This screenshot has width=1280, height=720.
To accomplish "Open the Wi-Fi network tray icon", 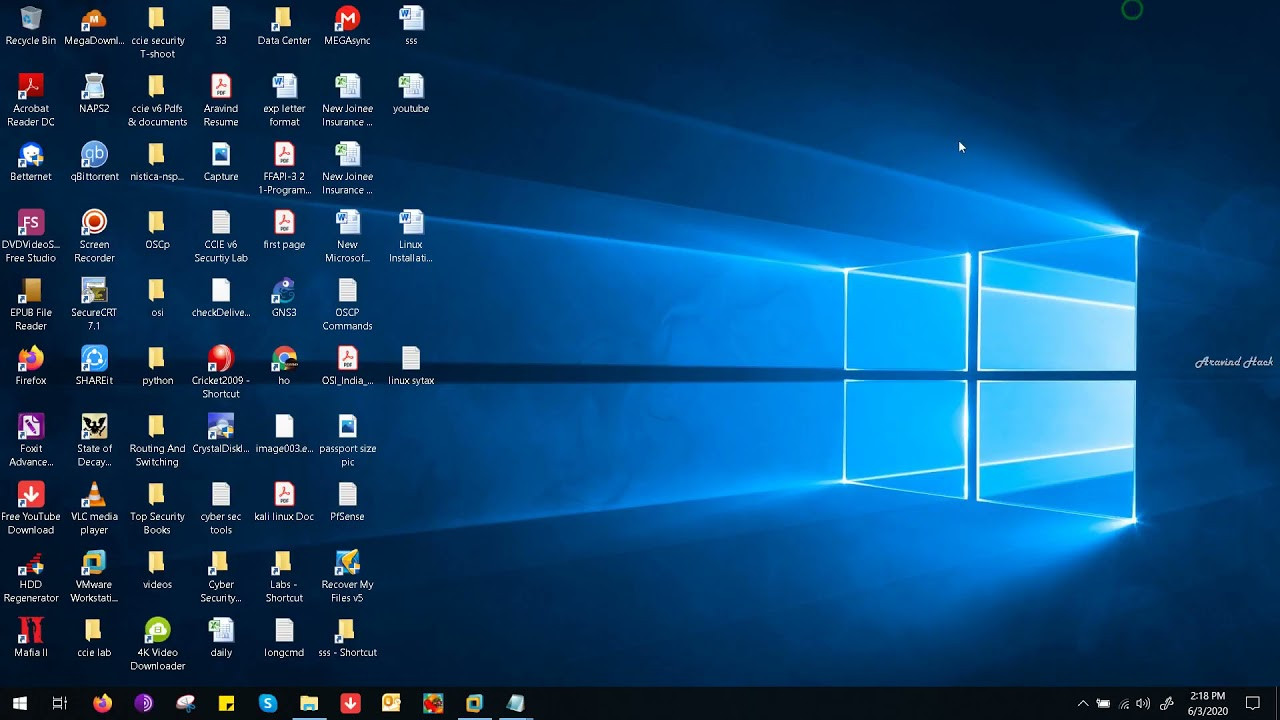I will click(1124, 704).
